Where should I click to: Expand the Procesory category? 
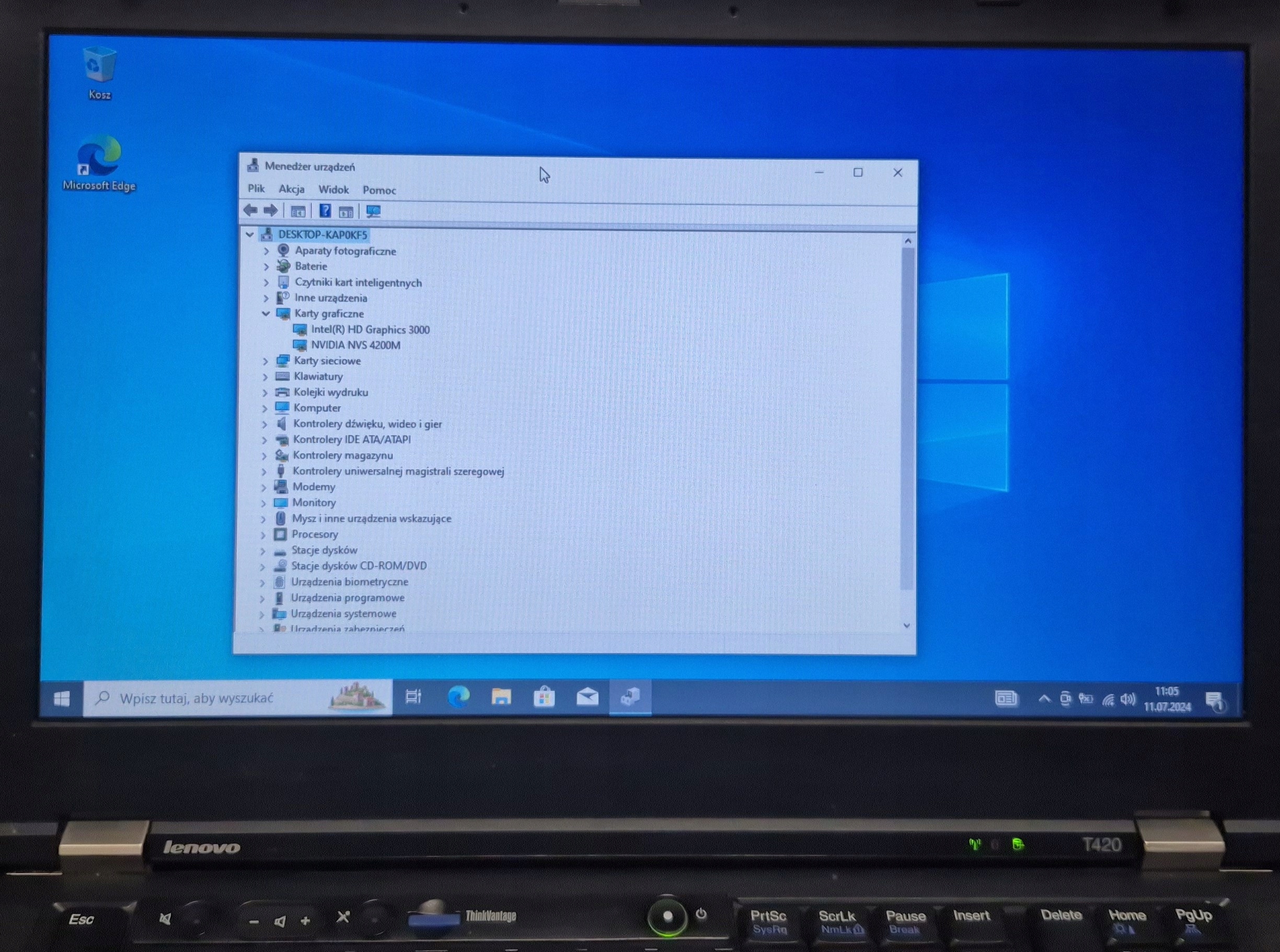[x=263, y=535]
